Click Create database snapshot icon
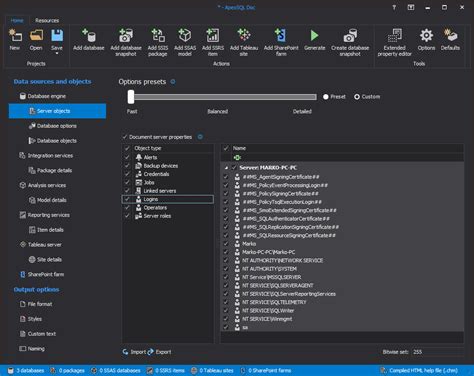The width and height of the screenshot is (474, 376). pos(350,35)
